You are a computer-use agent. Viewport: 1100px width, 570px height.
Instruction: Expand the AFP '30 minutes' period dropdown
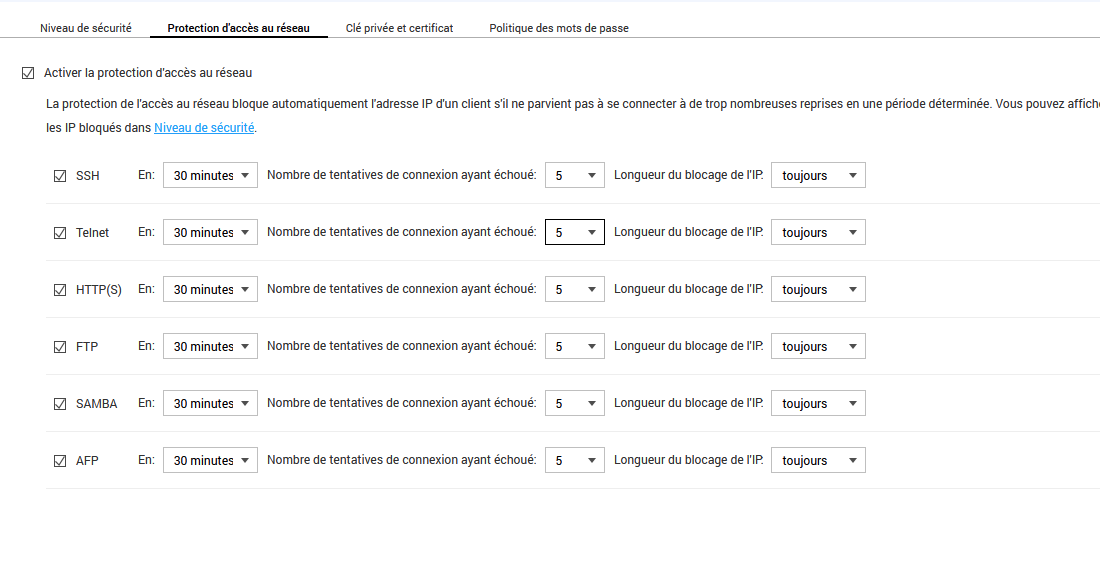pos(210,461)
